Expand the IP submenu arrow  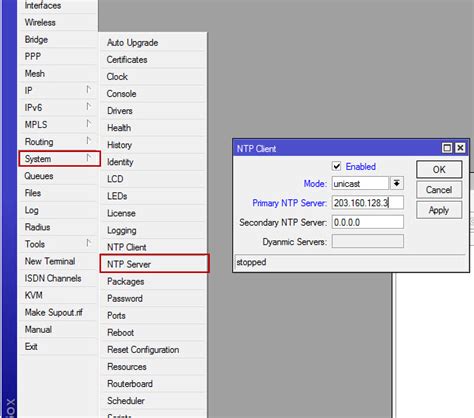coord(88,89)
